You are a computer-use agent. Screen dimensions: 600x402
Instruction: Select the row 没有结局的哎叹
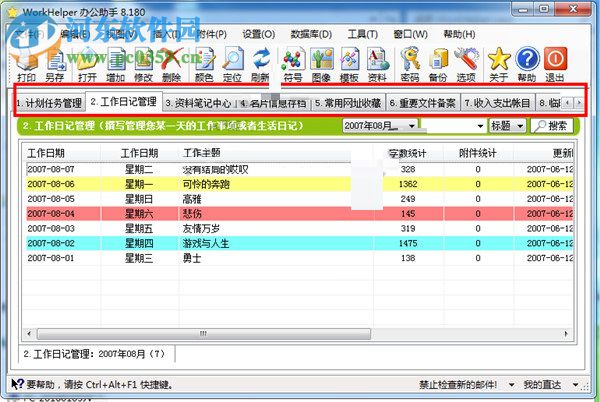(x=300, y=169)
